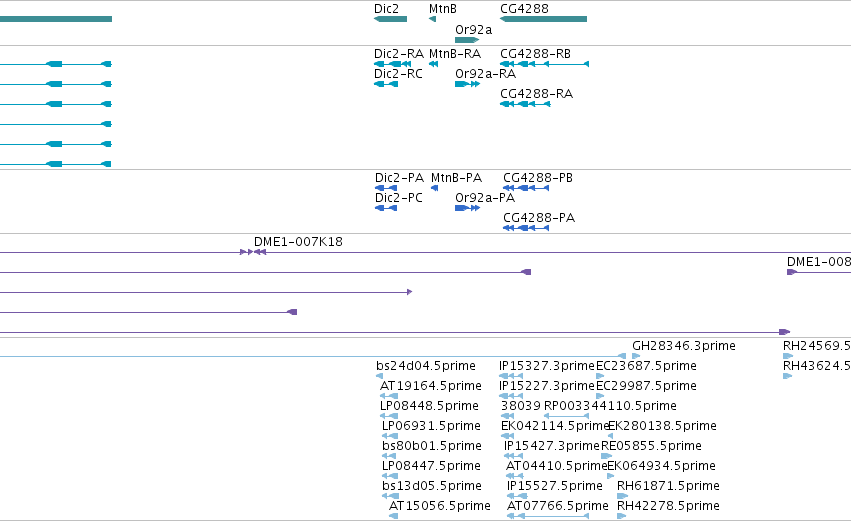Select the bs13d05.5prime label
Image resolution: width=851 pixels, height=521 pixels.
[x=431, y=486]
